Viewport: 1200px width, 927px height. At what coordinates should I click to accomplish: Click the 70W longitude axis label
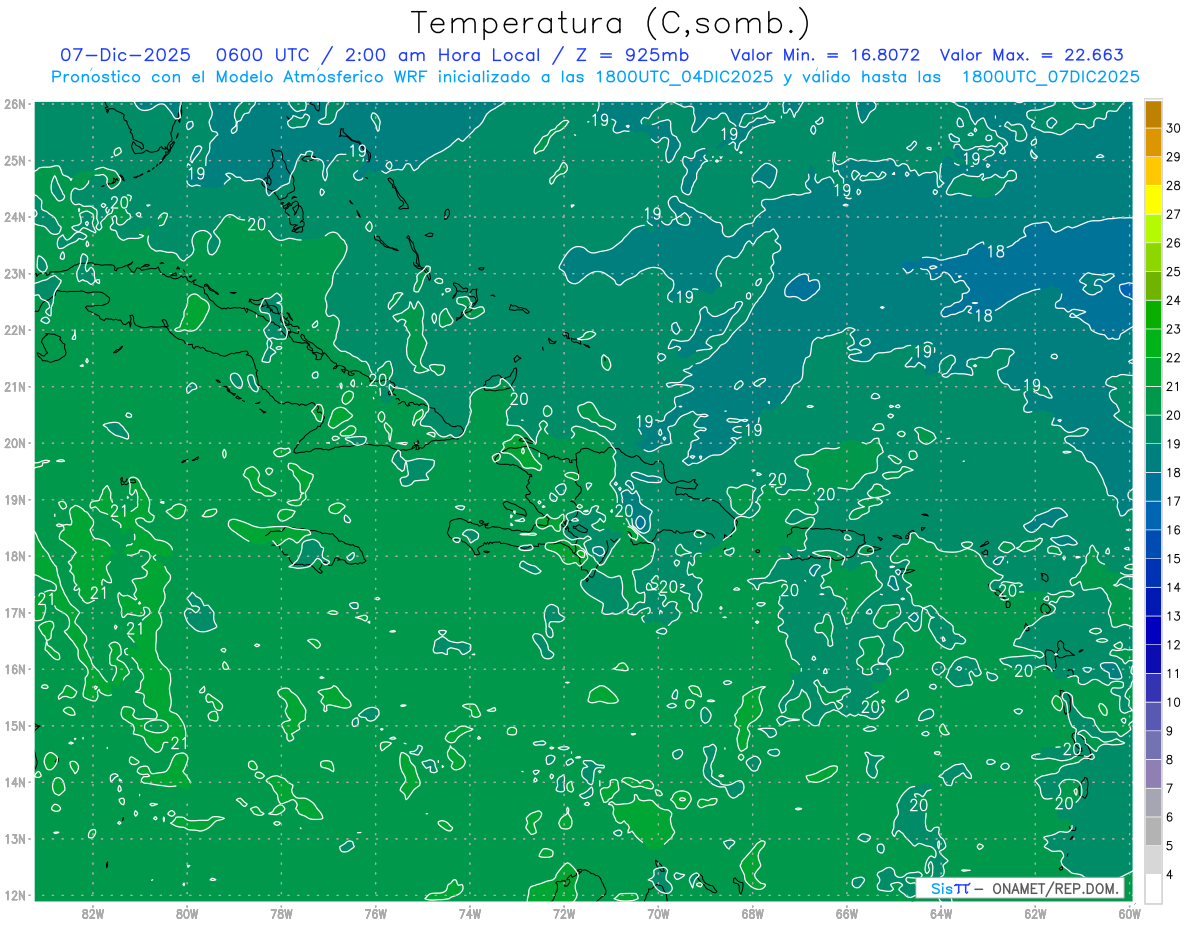658,913
